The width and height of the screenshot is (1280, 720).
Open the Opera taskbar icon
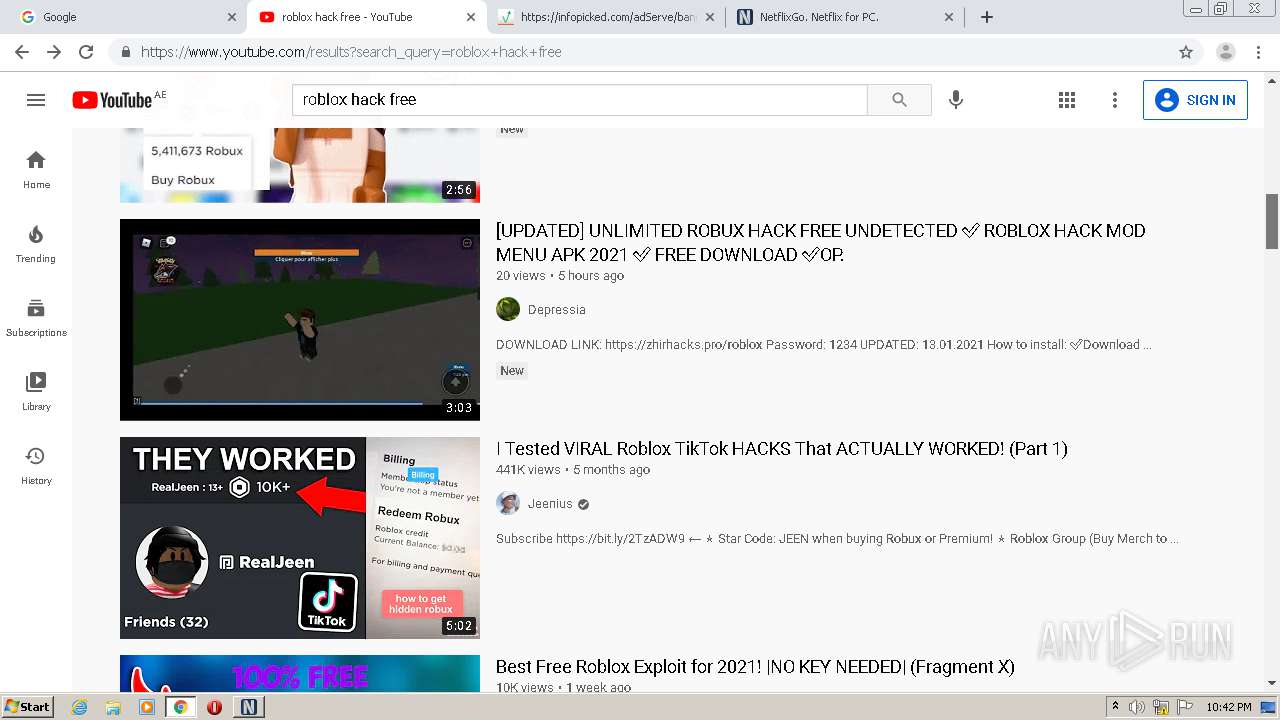[214, 707]
